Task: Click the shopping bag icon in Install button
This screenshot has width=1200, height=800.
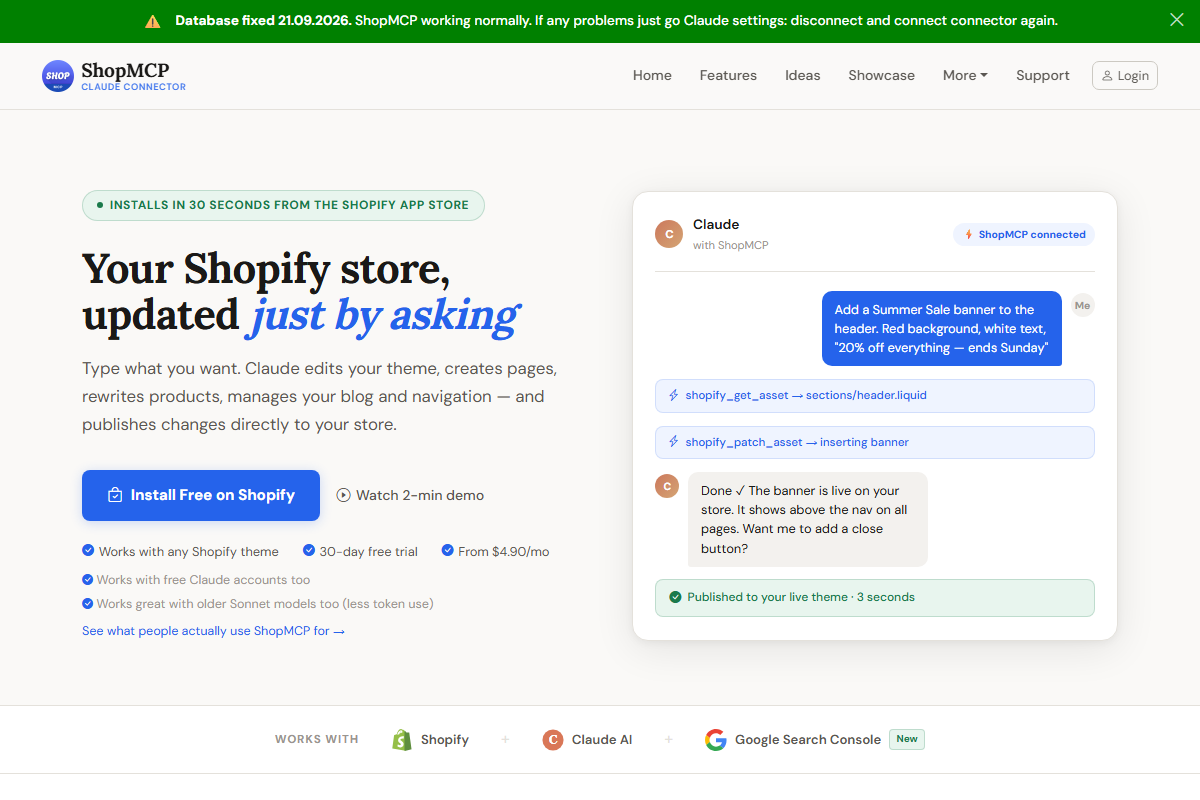Action: [x=115, y=495]
